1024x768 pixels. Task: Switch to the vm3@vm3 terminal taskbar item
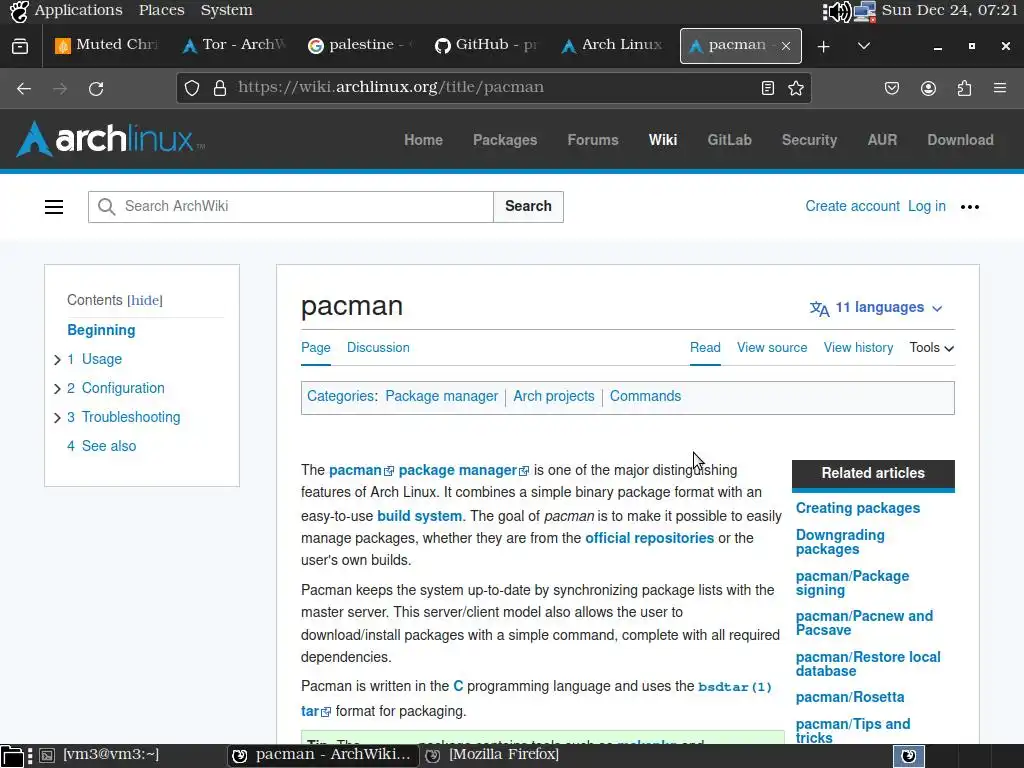(99, 755)
